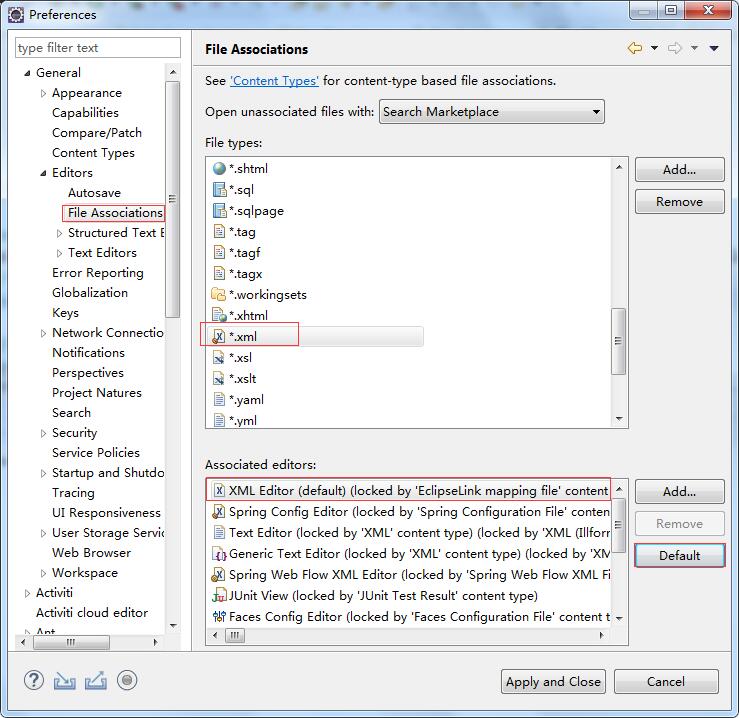Click the type filter text field
This screenshot has width=739, height=718.
click(98, 48)
